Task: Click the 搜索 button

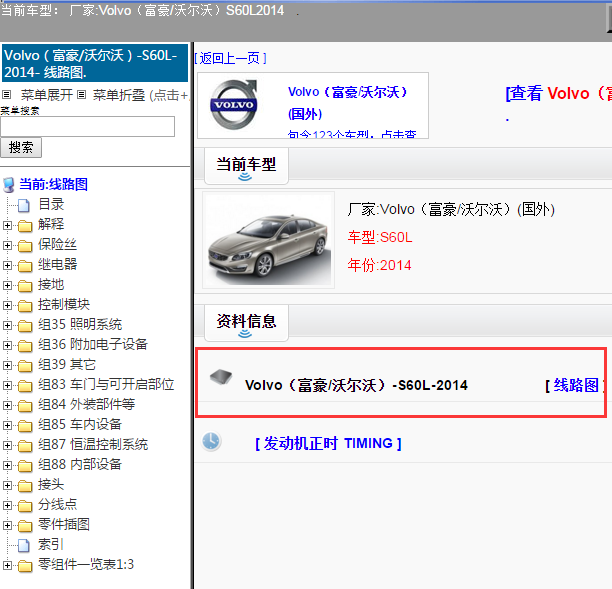Action: [21, 148]
